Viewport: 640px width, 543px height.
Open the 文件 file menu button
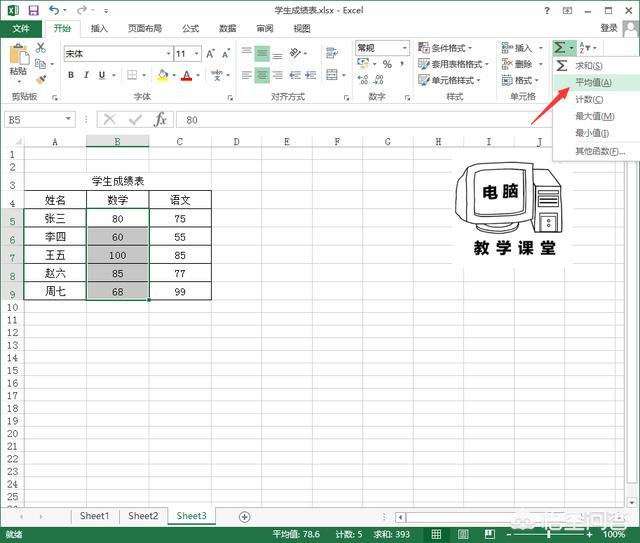pos(20,29)
